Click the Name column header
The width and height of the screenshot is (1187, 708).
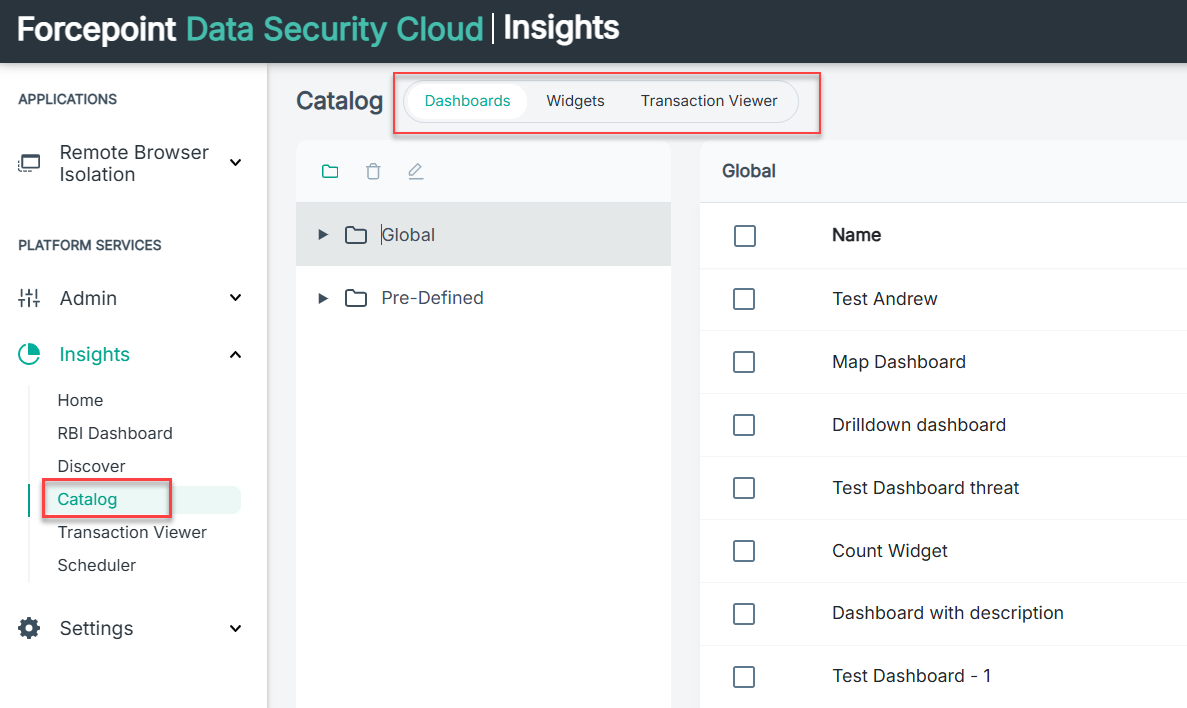(856, 235)
